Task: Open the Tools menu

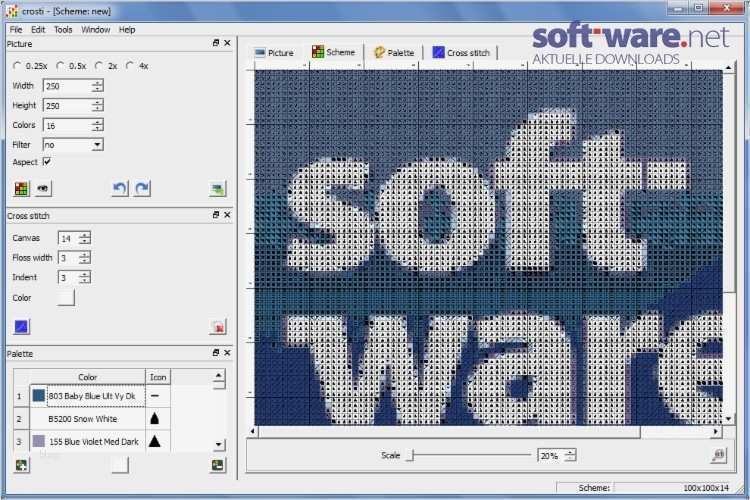Action: point(63,30)
